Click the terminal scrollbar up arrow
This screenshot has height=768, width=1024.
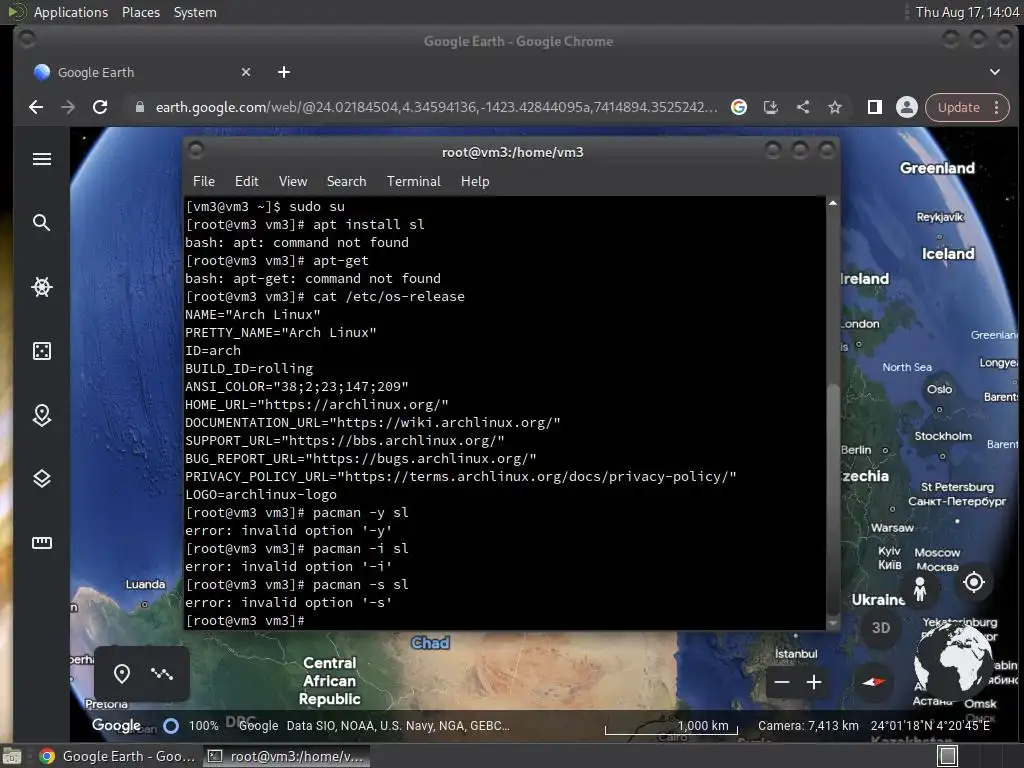click(x=833, y=203)
